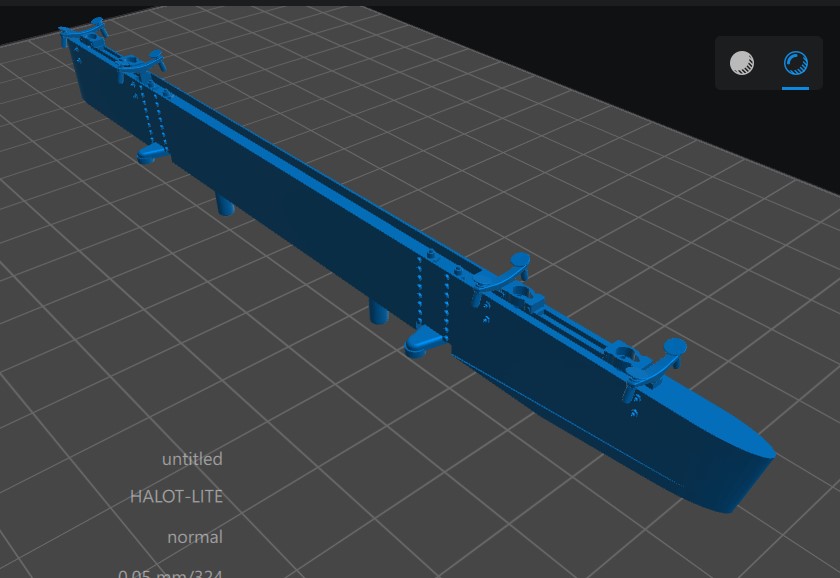Click the curved davit arm at mid-deck
Screen dimensions: 840x578
coord(514,264)
